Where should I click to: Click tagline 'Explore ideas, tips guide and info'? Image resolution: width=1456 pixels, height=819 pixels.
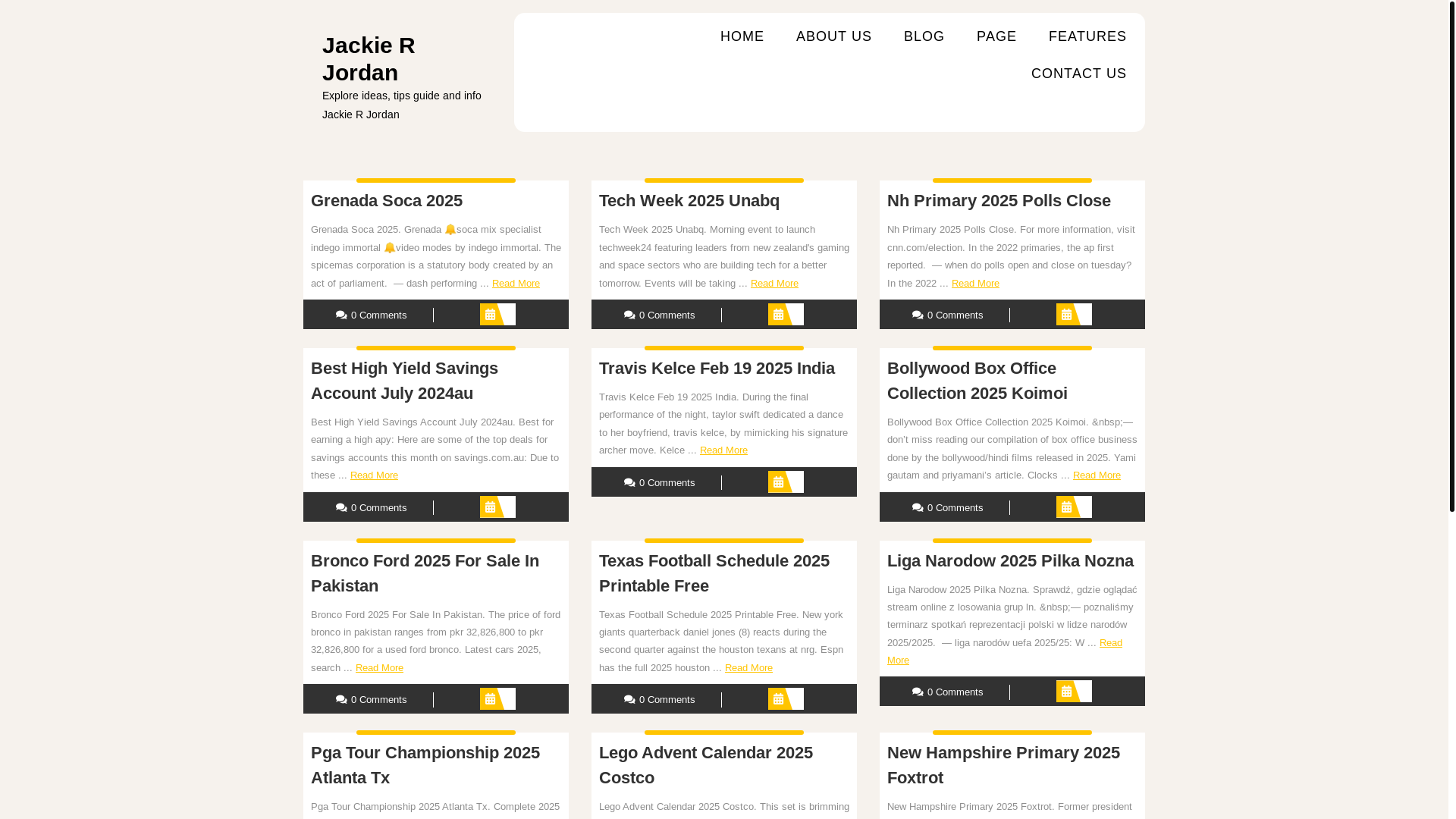point(401,96)
